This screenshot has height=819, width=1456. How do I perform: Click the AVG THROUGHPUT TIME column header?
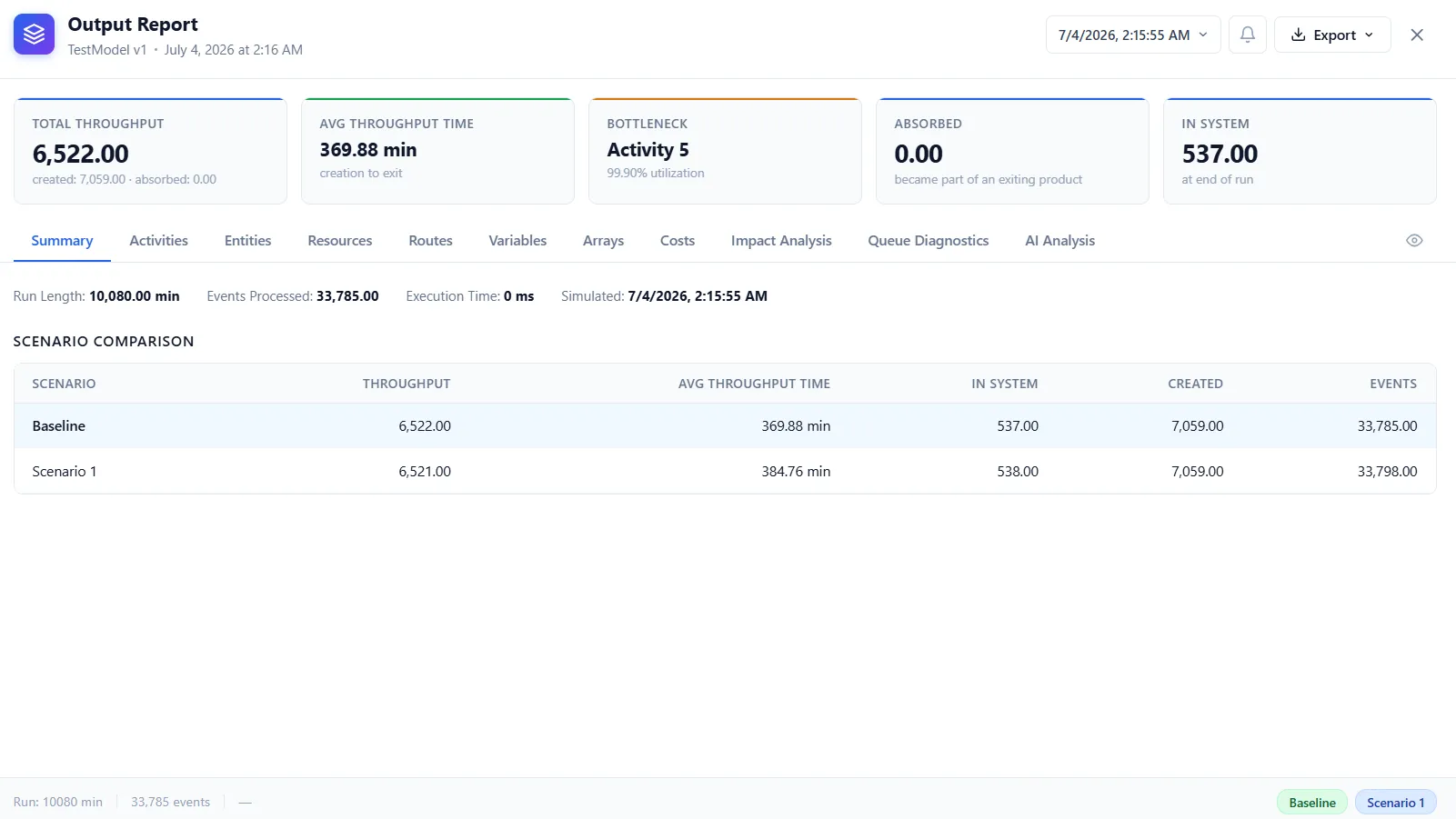pos(754,384)
